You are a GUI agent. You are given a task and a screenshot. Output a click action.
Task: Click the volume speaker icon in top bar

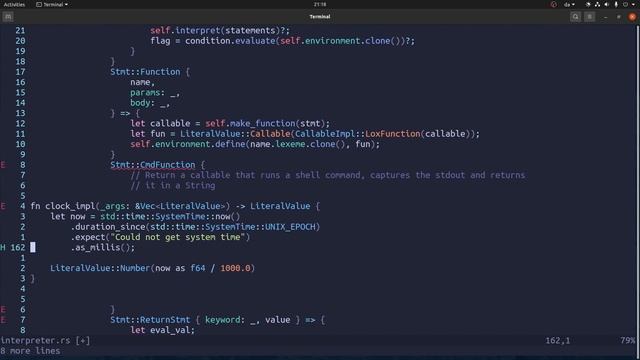click(x=607, y=4)
